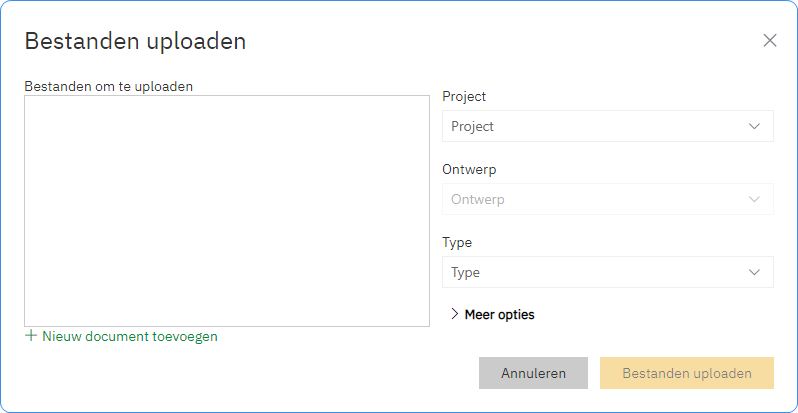Viewport: 798px width, 413px height.
Task: Click the Project field label
Action: pos(464,97)
